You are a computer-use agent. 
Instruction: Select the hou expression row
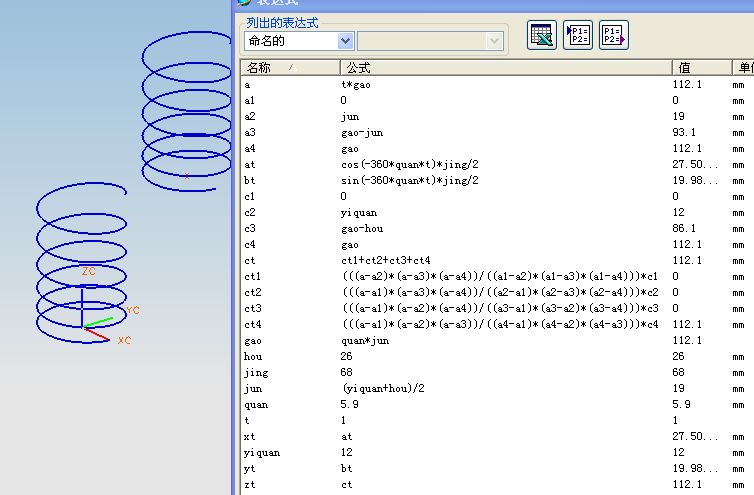click(497, 356)
